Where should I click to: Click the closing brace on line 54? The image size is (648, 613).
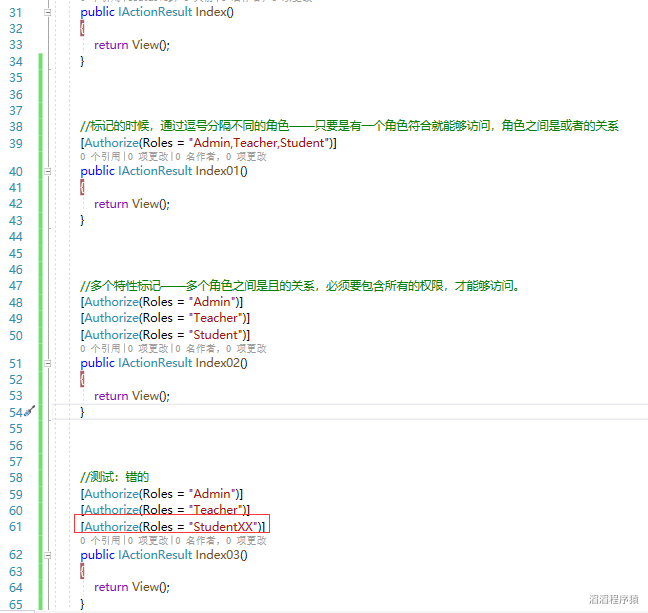point(82,412)
